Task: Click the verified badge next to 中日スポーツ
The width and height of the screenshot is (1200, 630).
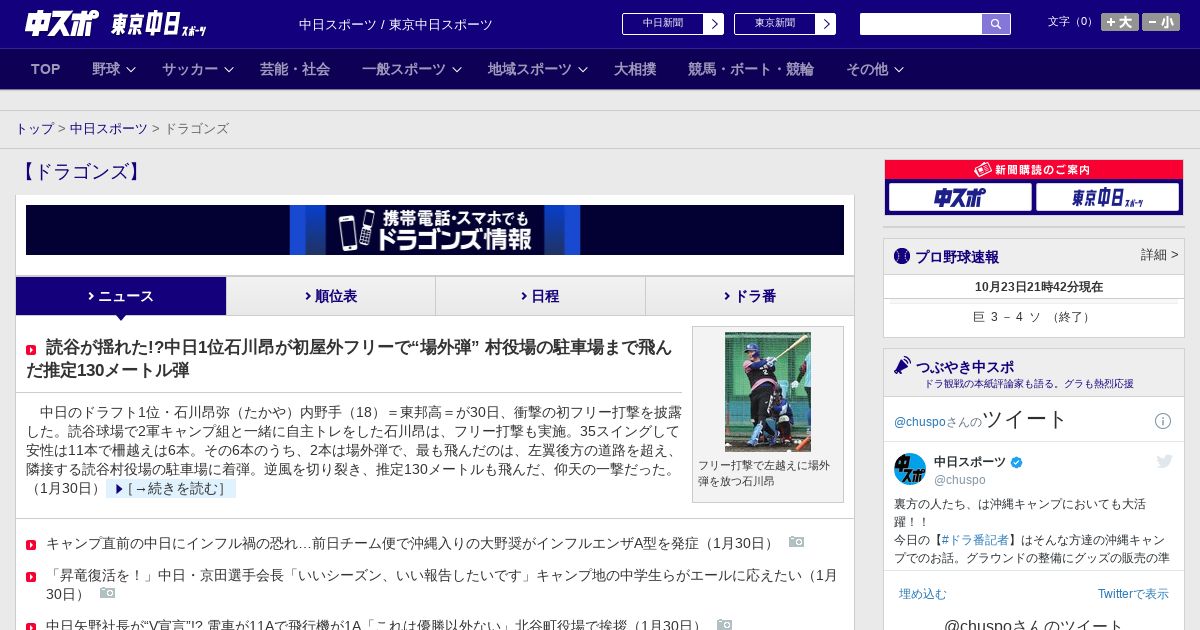Action: [1017, 462]
